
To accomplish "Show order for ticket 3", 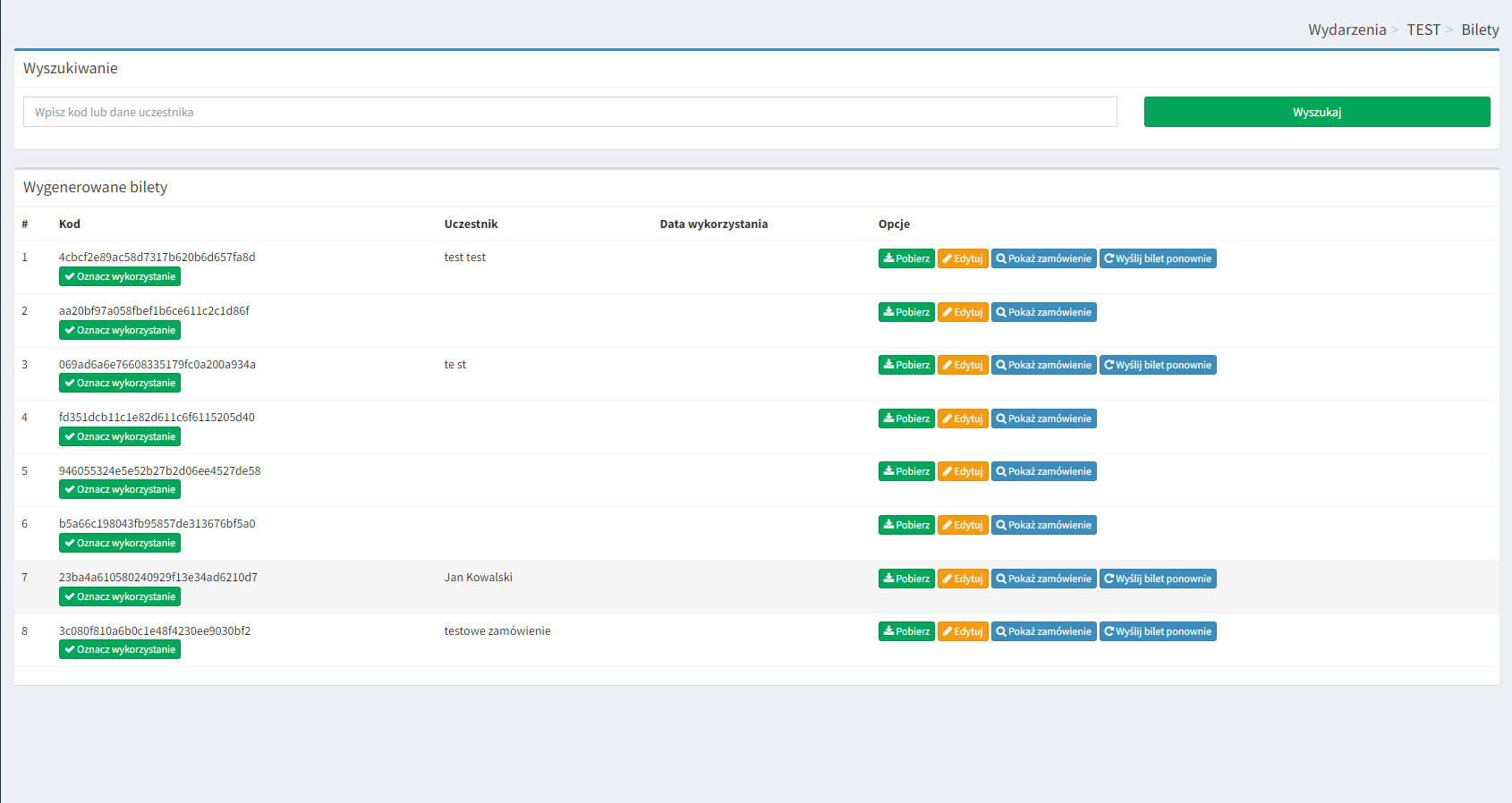I will pyautogui.click(x=1043, y=365).
